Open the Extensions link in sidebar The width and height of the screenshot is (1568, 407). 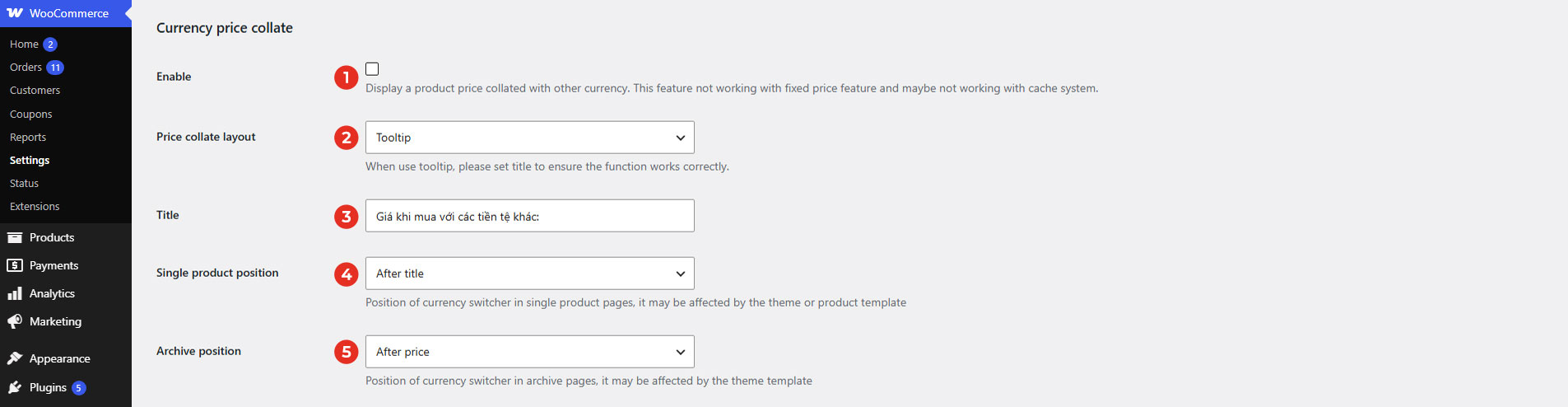(35, 207)
